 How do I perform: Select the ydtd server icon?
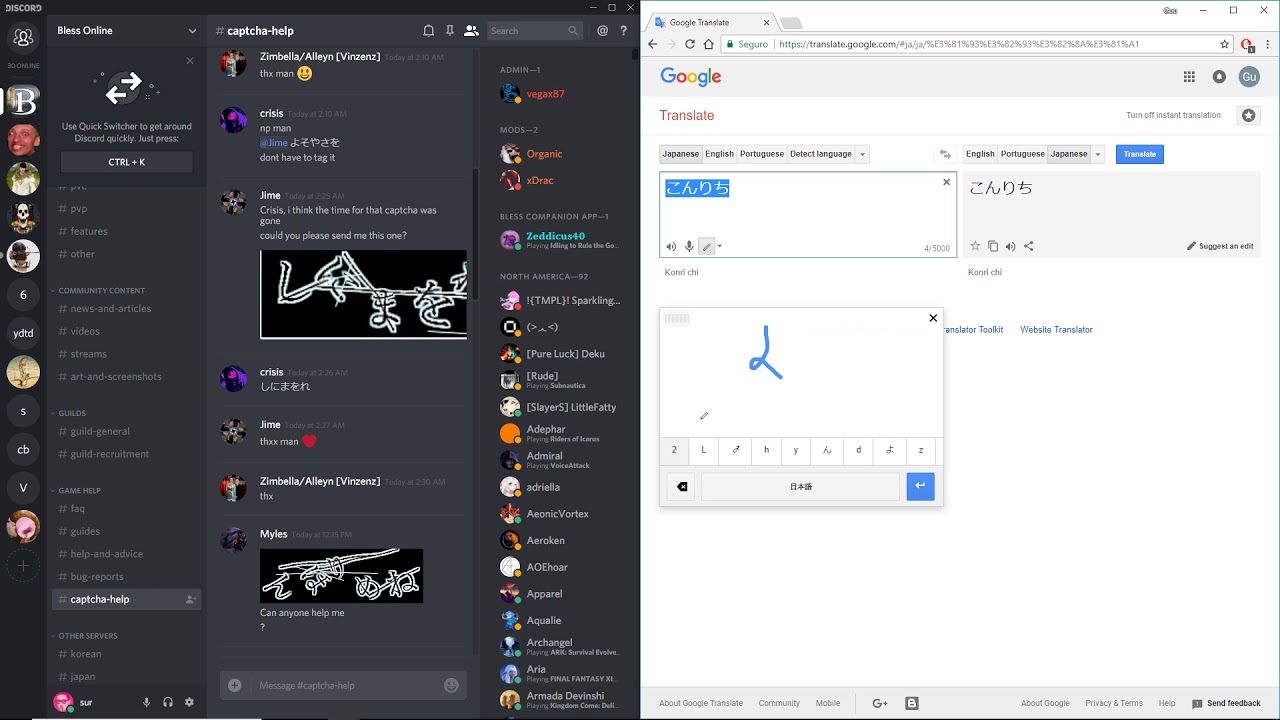pos(23,333)
